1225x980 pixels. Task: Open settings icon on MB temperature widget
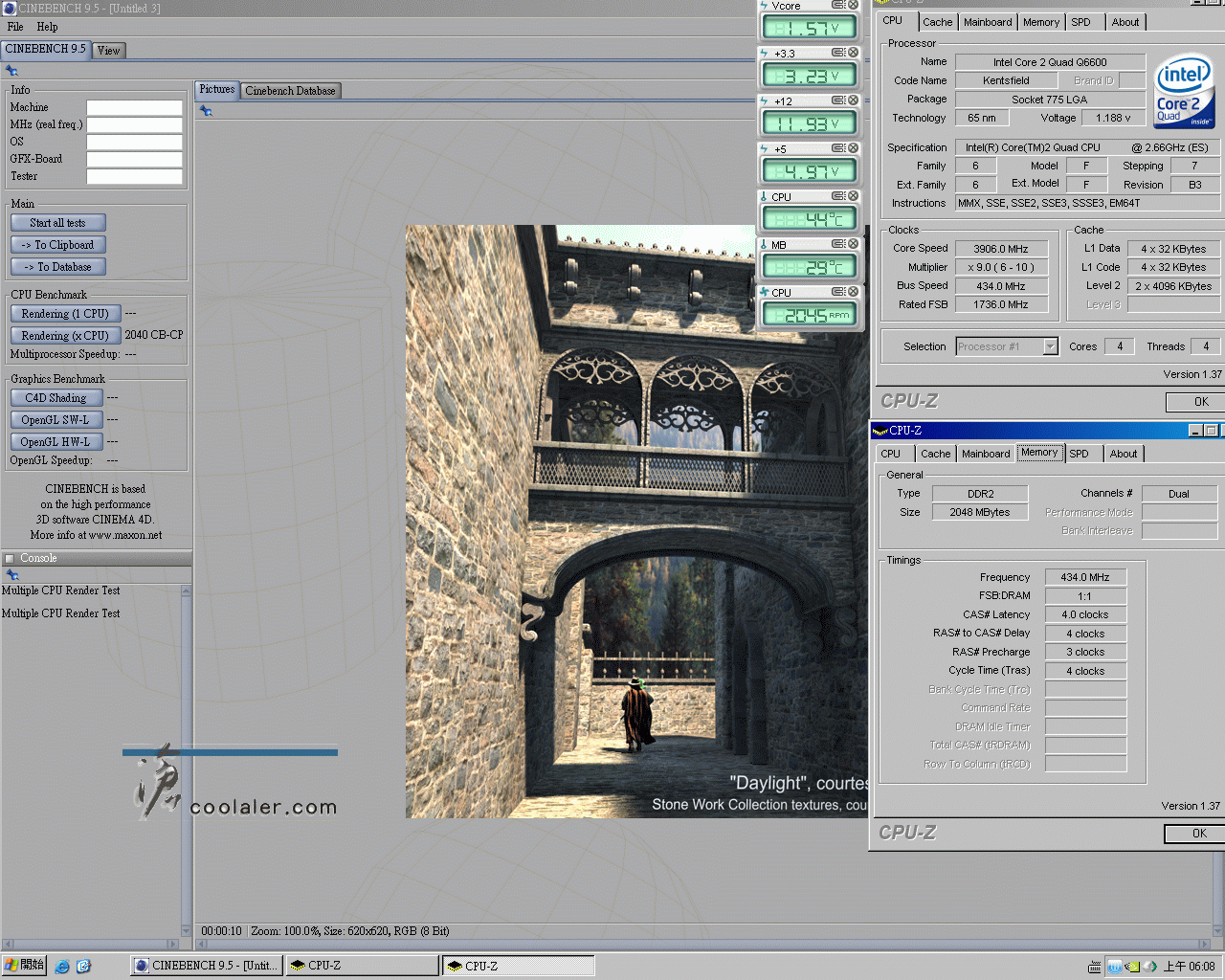(837, 244)
